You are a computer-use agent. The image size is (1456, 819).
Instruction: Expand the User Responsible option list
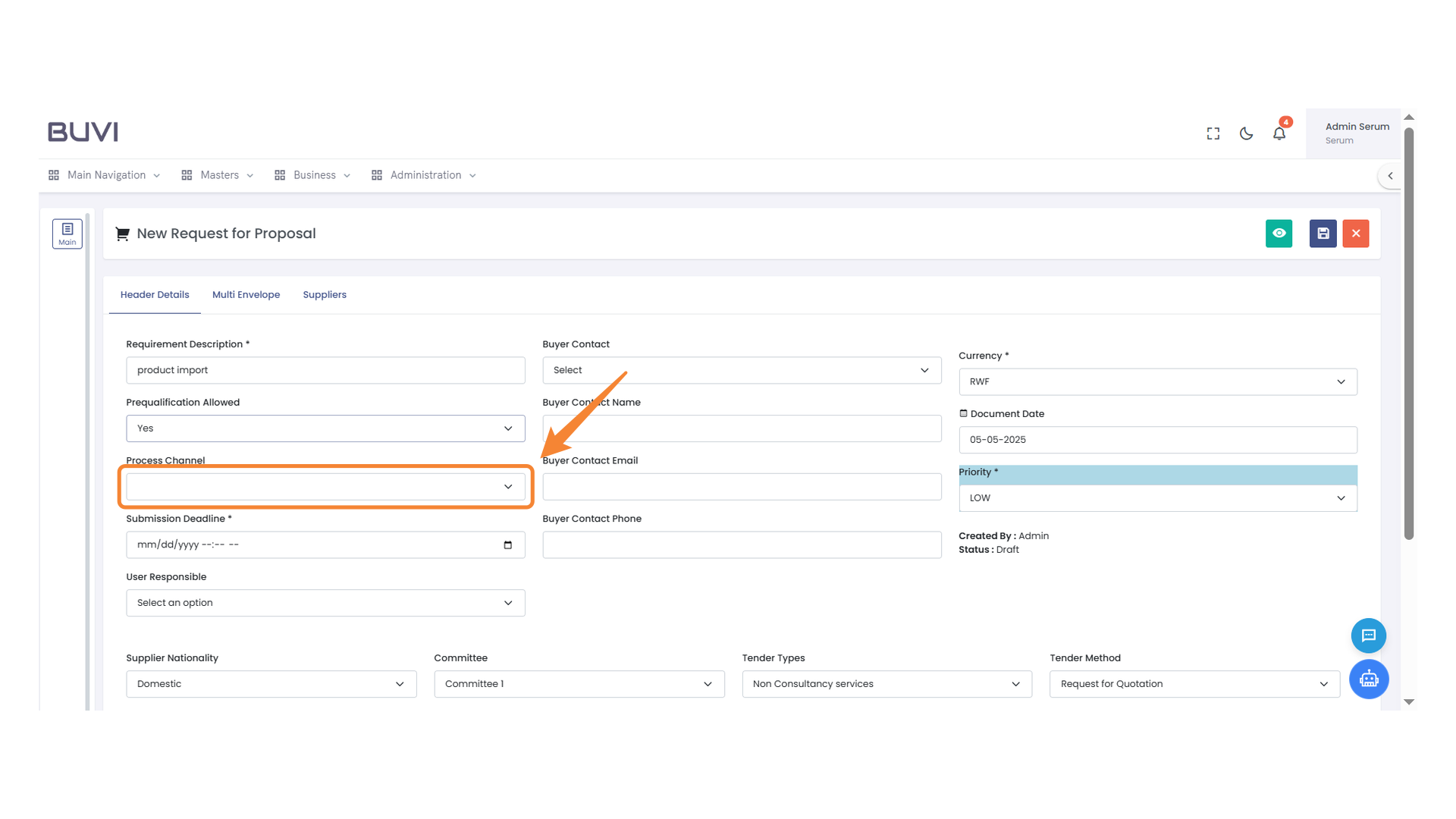point(325,603)
